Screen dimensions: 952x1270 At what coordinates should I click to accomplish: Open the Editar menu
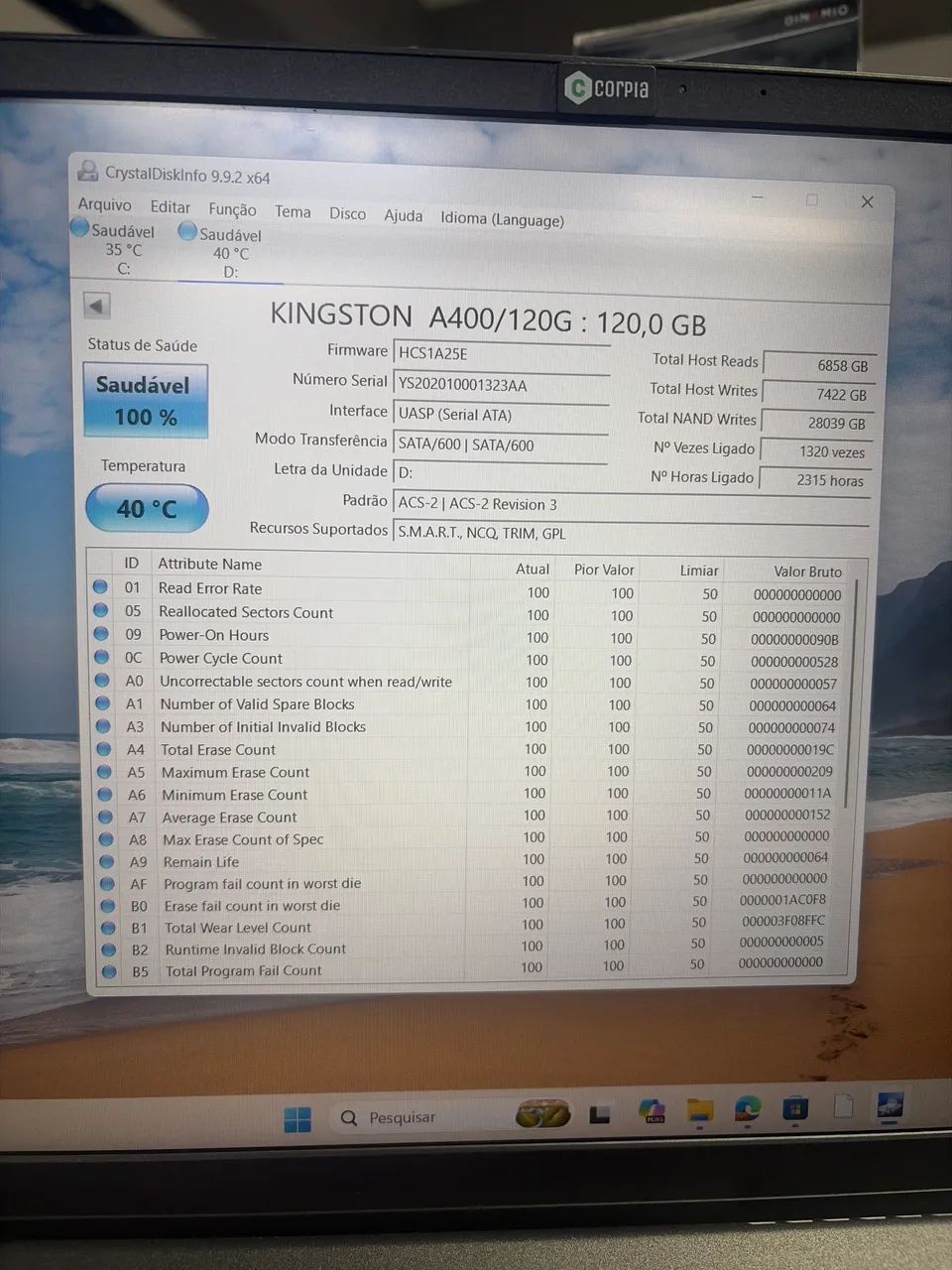tap(171, 206)
